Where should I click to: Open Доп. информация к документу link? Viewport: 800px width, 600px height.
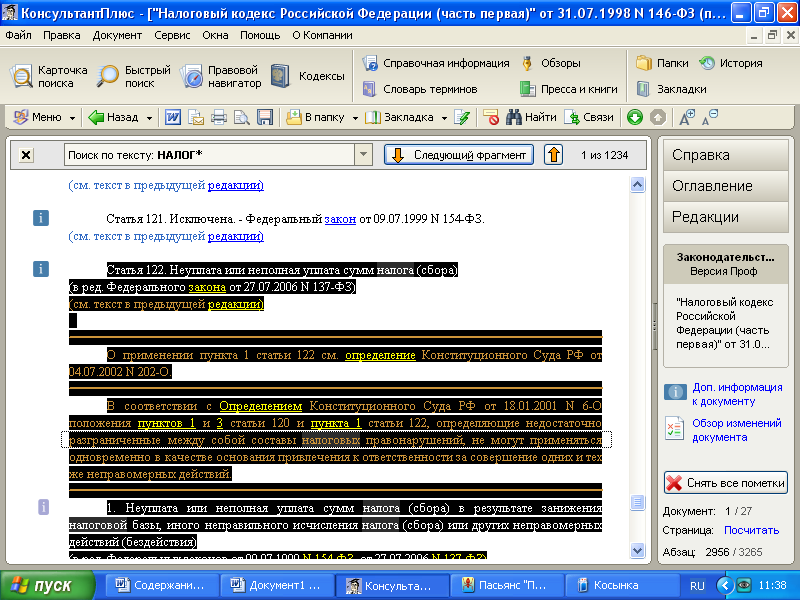coord(737,394)
